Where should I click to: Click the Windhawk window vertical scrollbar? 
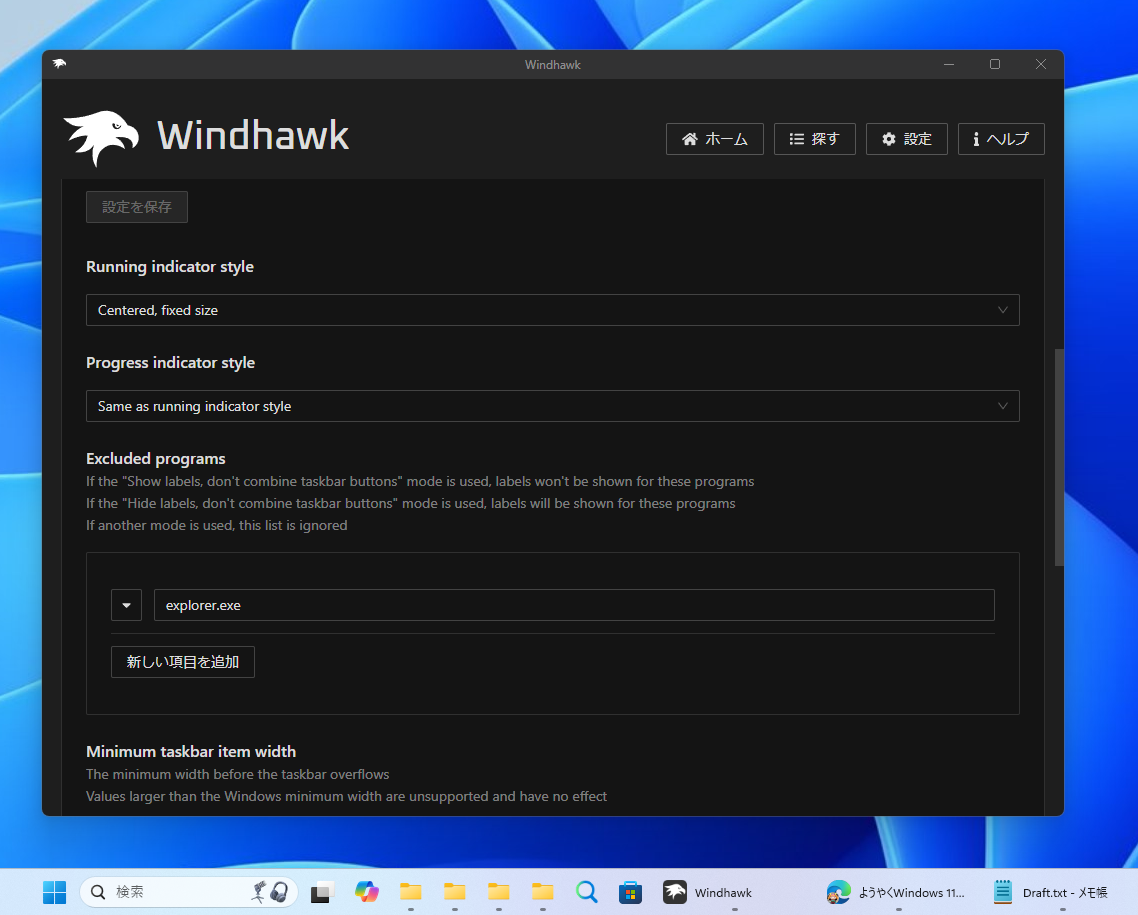[1059, 457]
